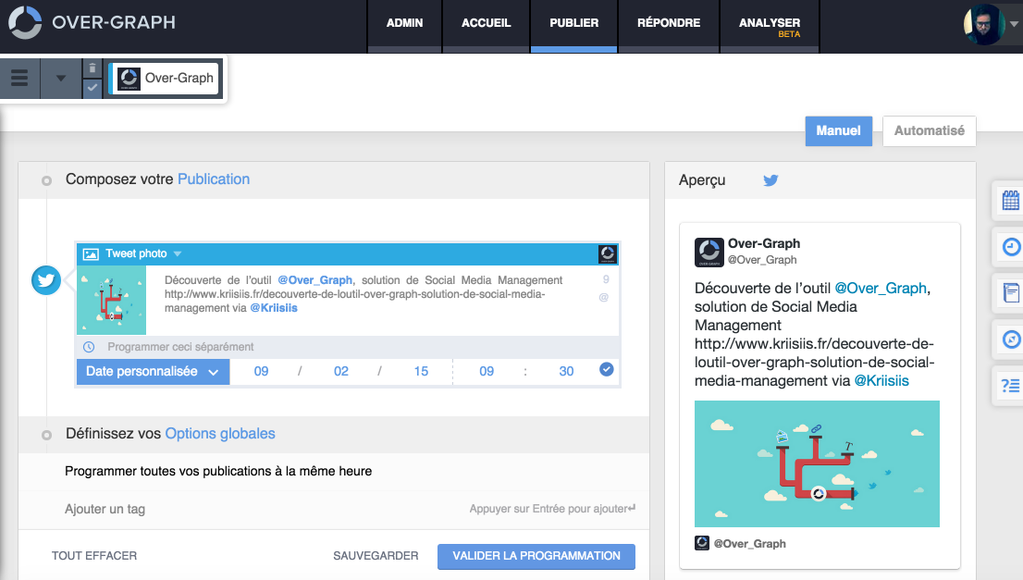Expand the account list dropdown arrow
Image resolution: width=1023 pixels, height=580 pixels.
coord(60,78)
